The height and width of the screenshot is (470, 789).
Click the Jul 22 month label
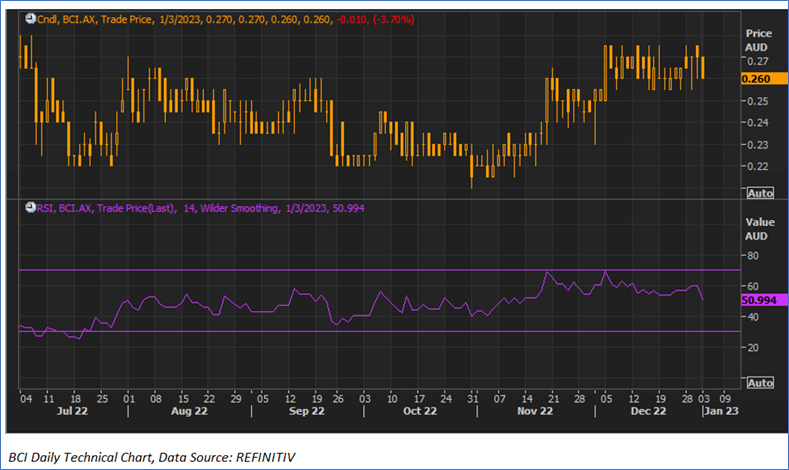click(x=72, y=411)
